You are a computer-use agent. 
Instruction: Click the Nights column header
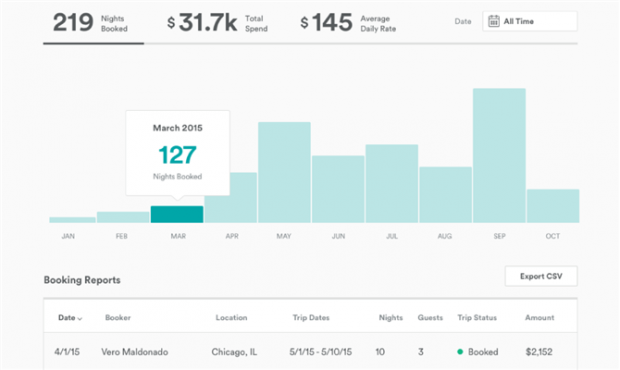click(391, 317)
